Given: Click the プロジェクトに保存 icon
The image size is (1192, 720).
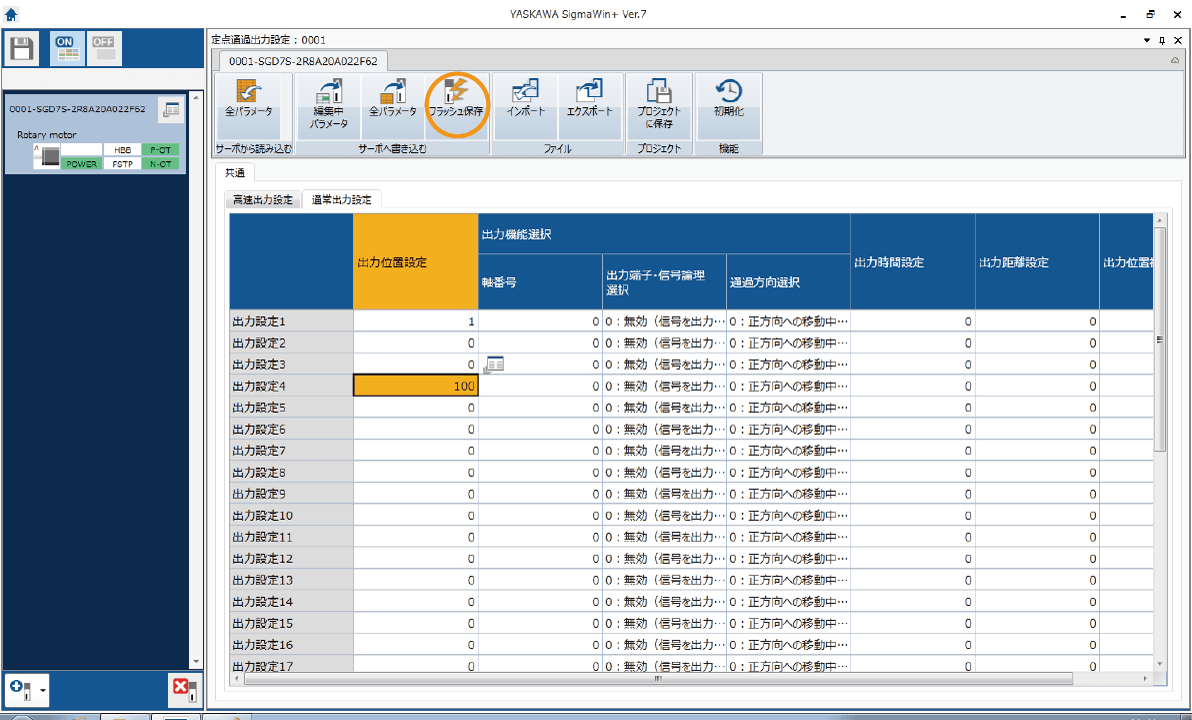Looking at the screenshot, I should click(x=658, y=97).
